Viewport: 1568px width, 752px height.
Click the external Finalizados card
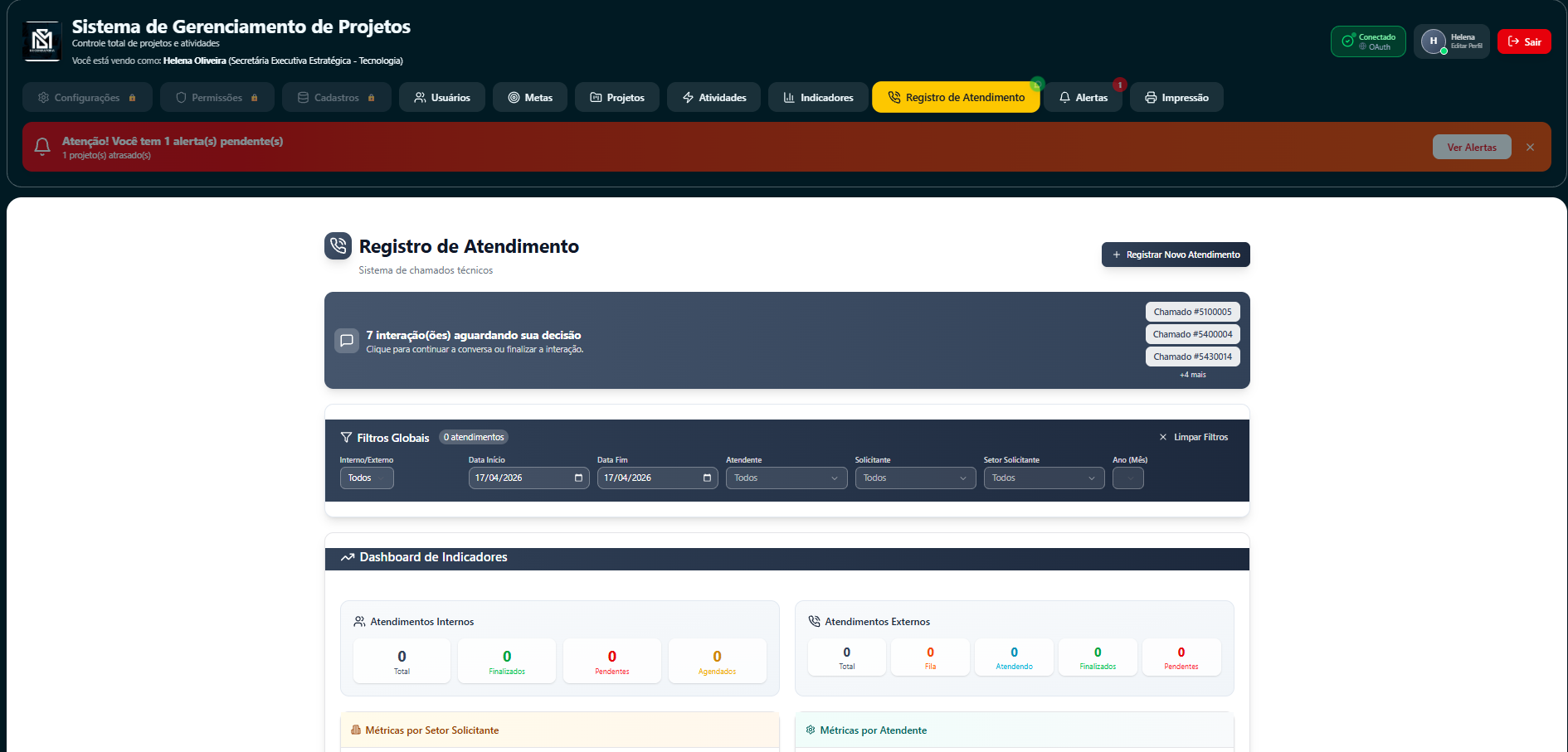(1098, 657)
